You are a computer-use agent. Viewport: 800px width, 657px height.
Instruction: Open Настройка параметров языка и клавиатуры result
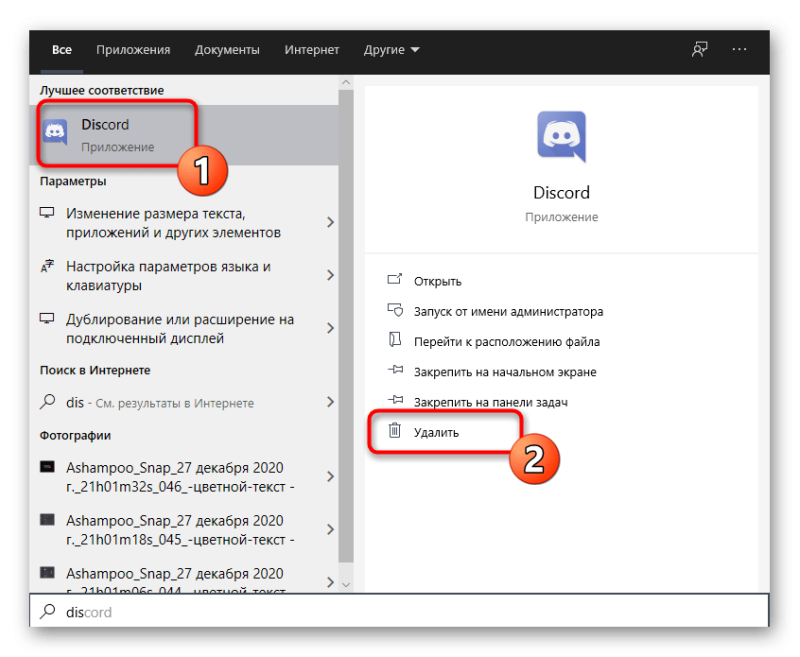click(184, 275)
